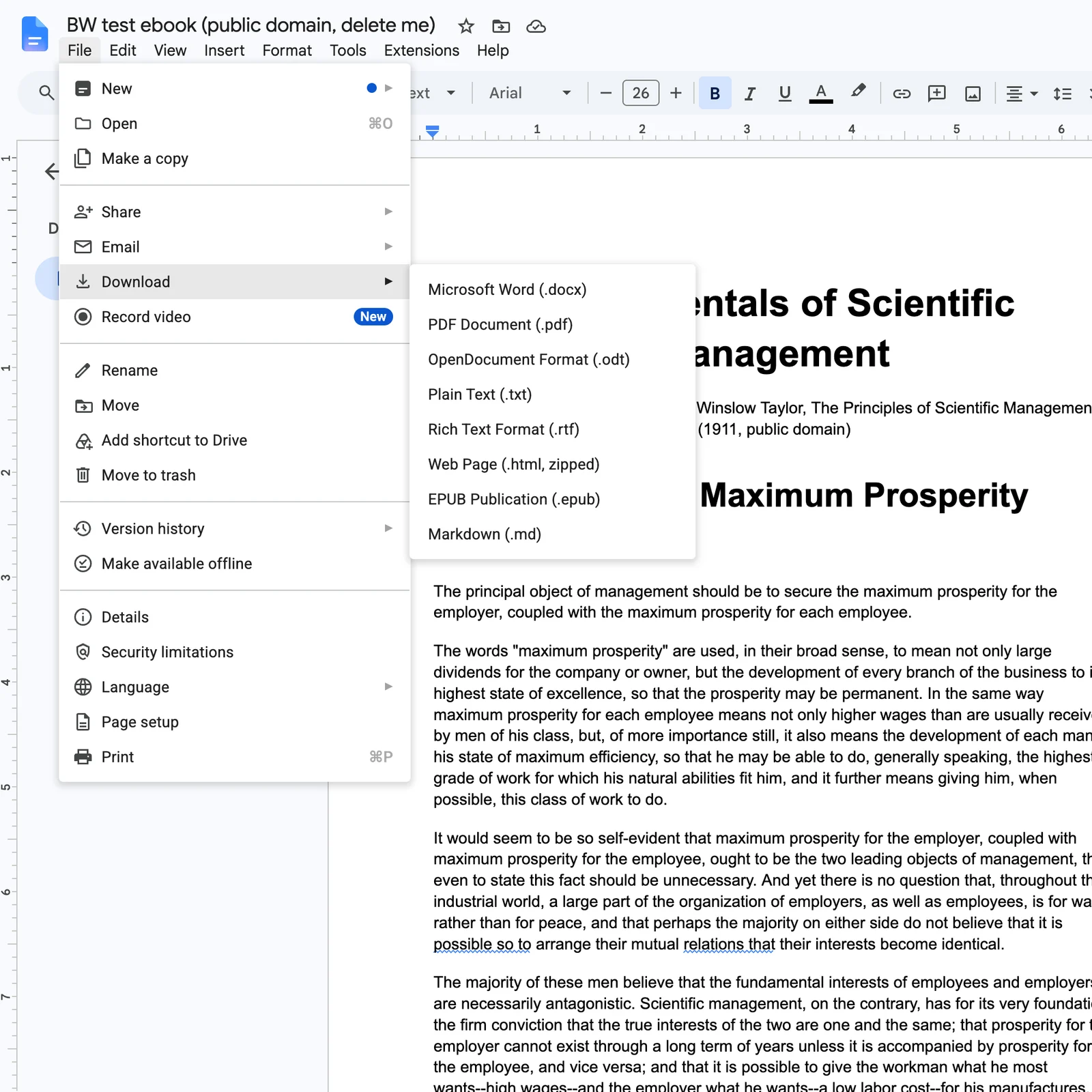The height and width of the screenshot is (1092, 1092).
Task: Select Record video in the File menu
Action: [235, 317]
